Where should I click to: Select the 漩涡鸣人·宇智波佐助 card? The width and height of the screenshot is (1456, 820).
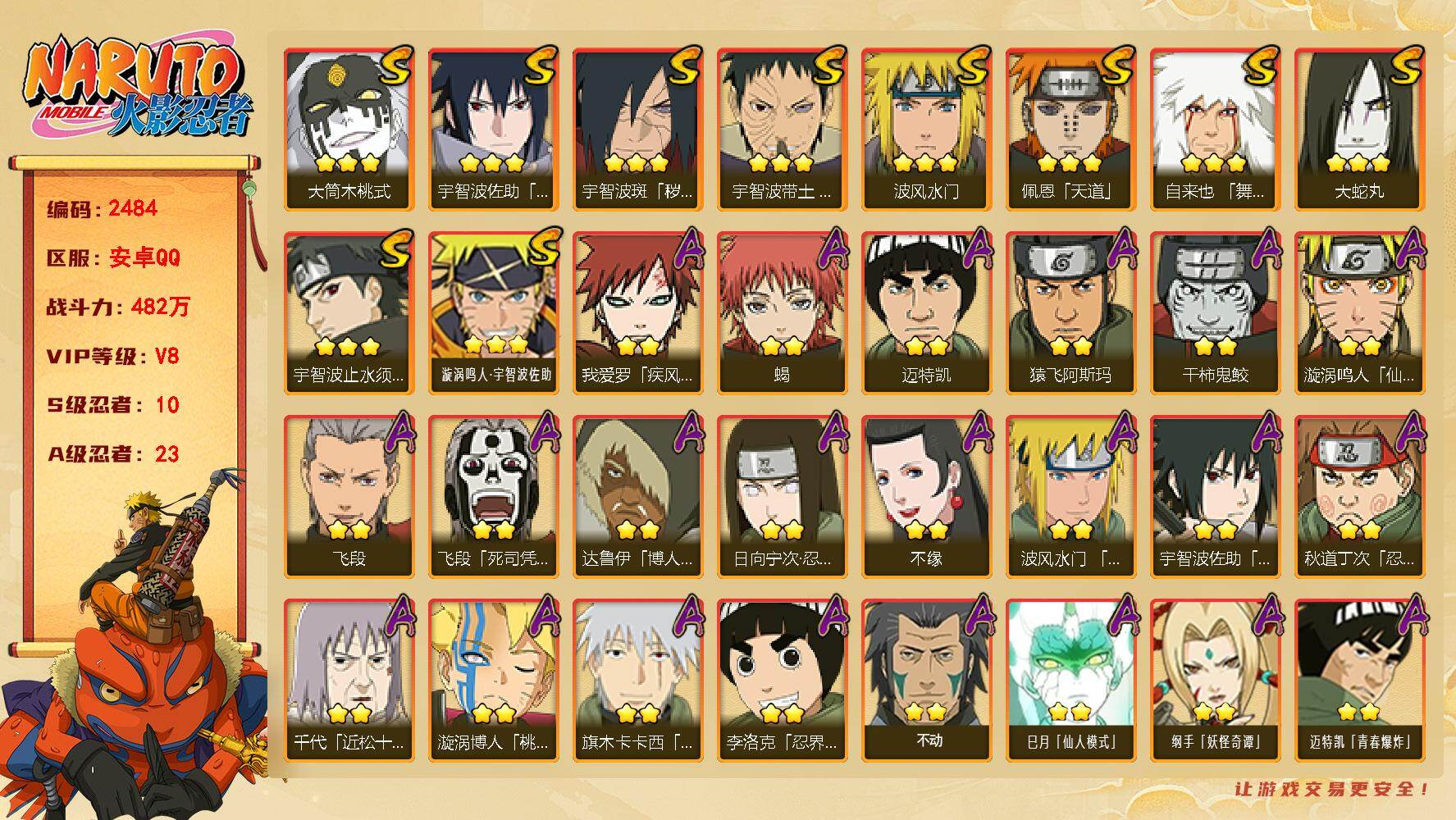click(493, 313)
